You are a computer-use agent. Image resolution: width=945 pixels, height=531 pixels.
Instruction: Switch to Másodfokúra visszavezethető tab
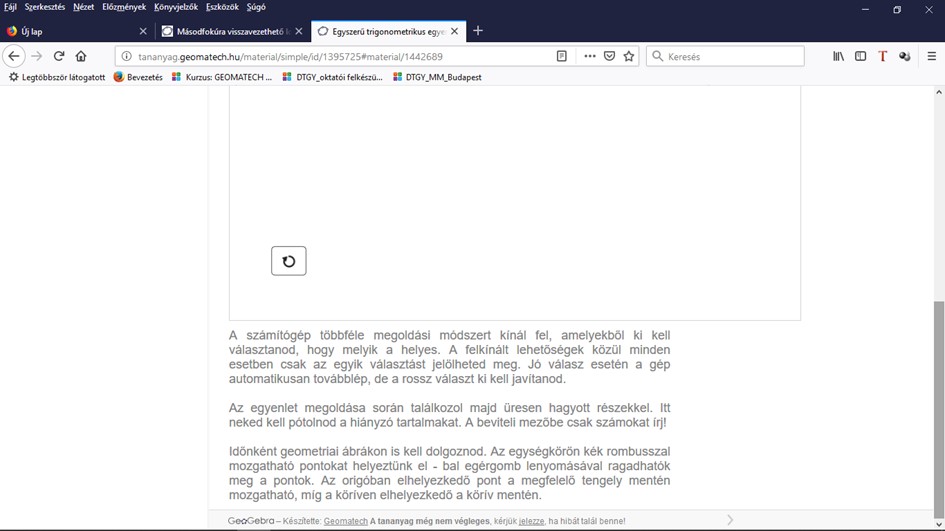click(x=233, y=31)
